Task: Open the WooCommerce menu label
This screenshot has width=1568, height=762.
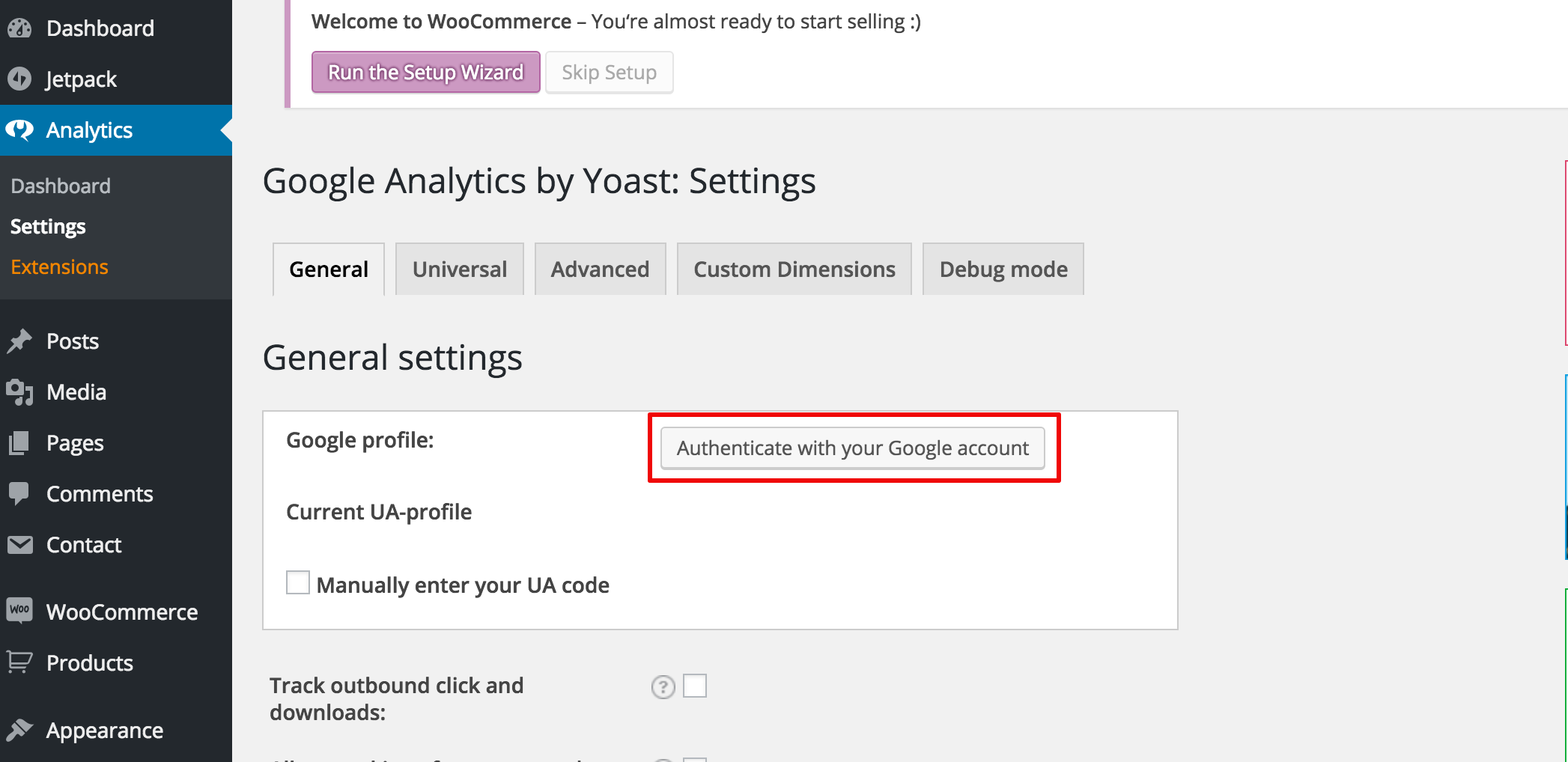Action: coord(122,612)
